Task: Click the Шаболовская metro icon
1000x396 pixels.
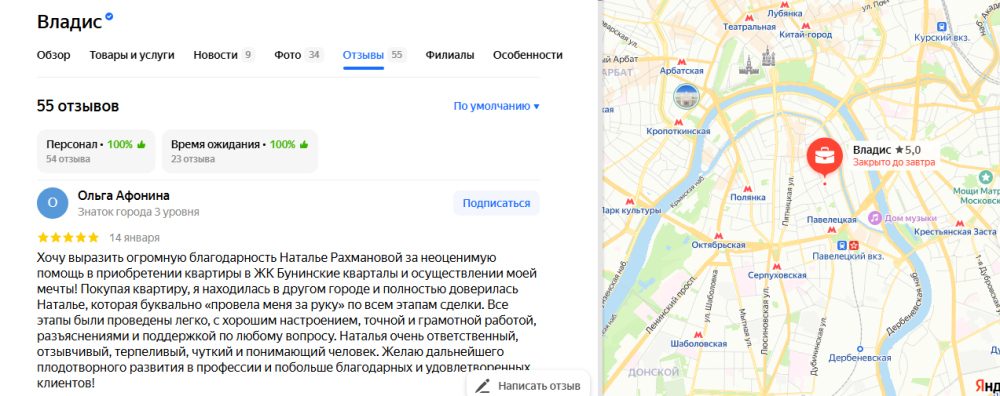Action: 698,334
